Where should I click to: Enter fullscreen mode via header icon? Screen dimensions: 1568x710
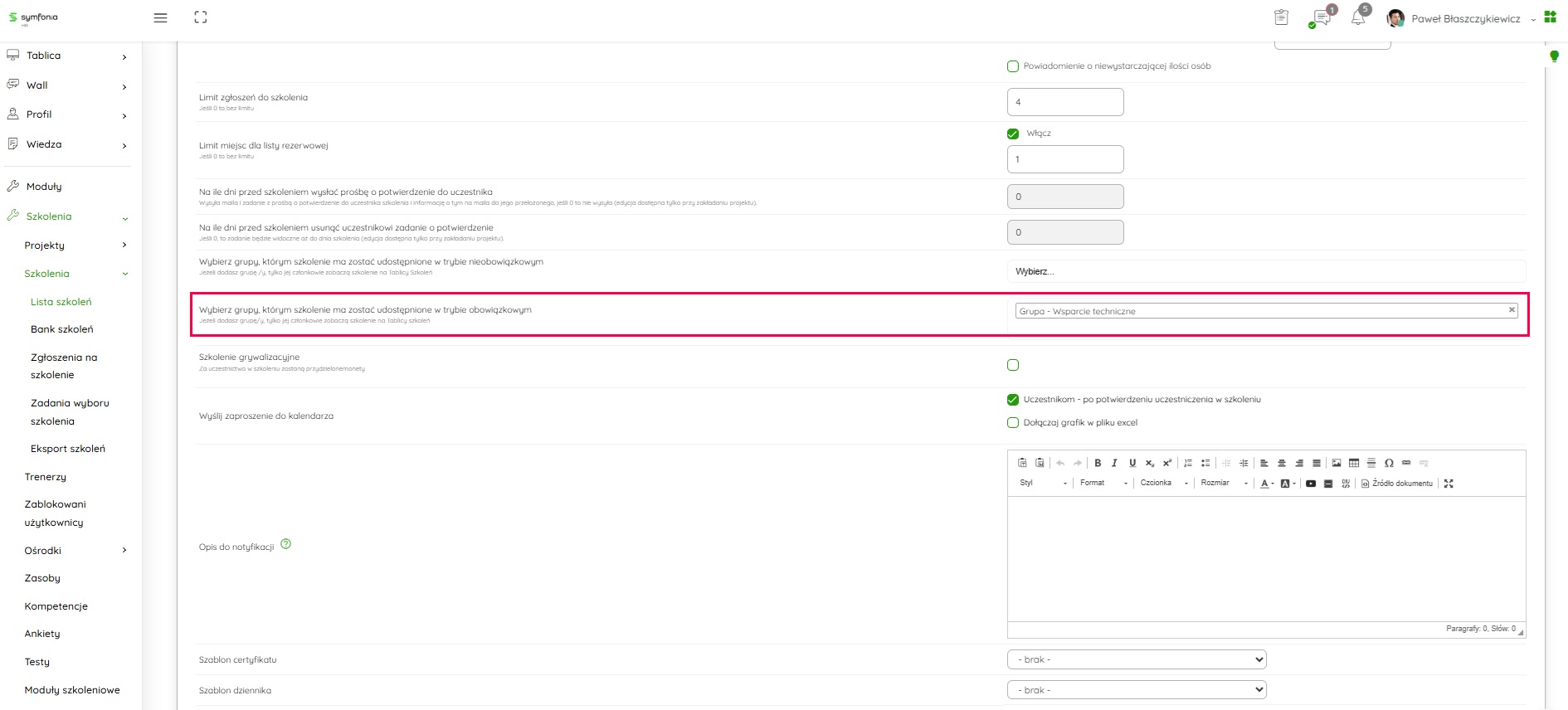click(201, 17)
